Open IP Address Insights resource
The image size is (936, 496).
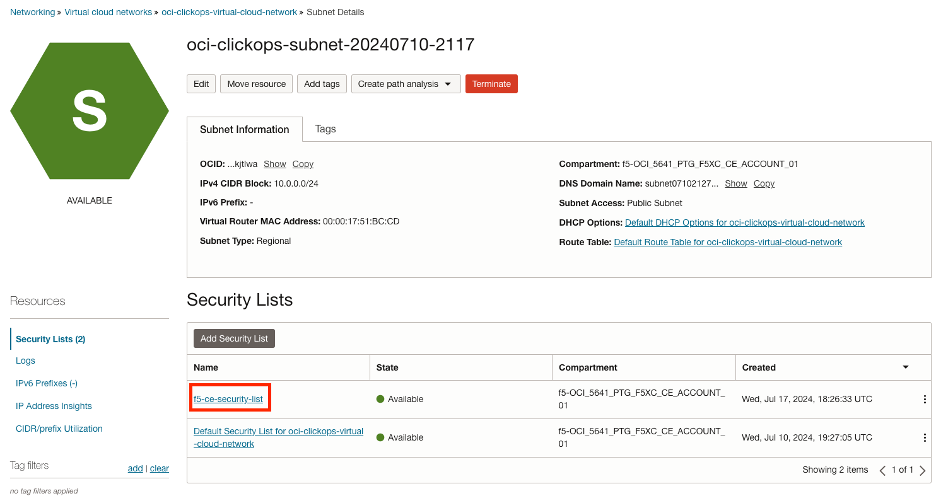coord(54,406)
